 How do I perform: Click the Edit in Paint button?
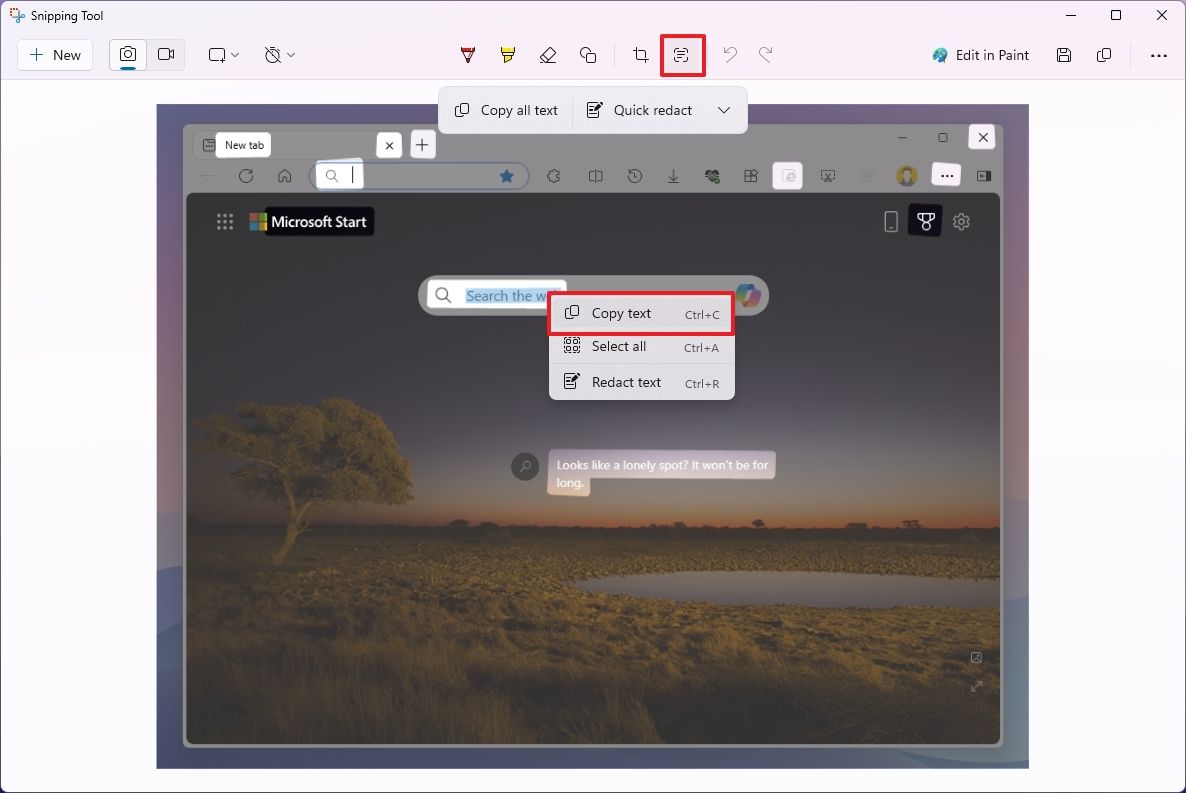pyautogui.click(x=980, y=55)
